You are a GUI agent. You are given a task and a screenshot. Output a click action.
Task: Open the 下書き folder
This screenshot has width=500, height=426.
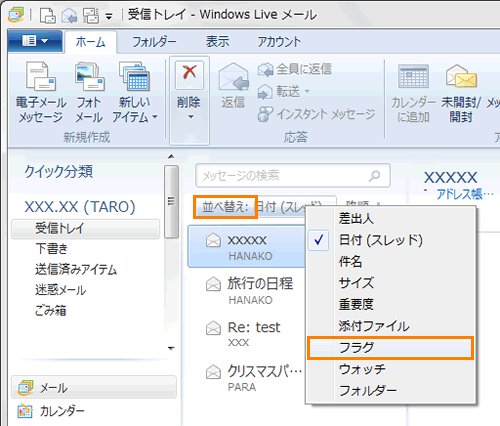click(x=52, y=249)
